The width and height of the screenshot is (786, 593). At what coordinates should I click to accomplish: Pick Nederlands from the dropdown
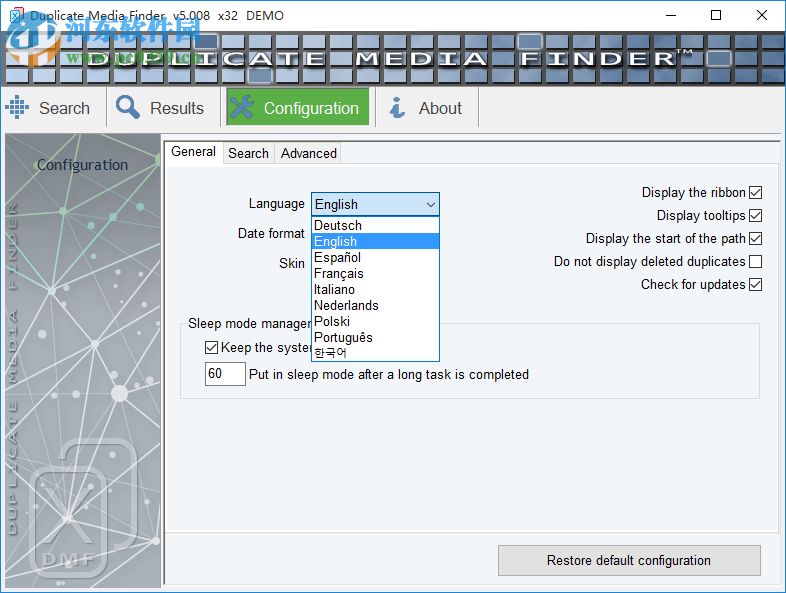coord(375,306)
